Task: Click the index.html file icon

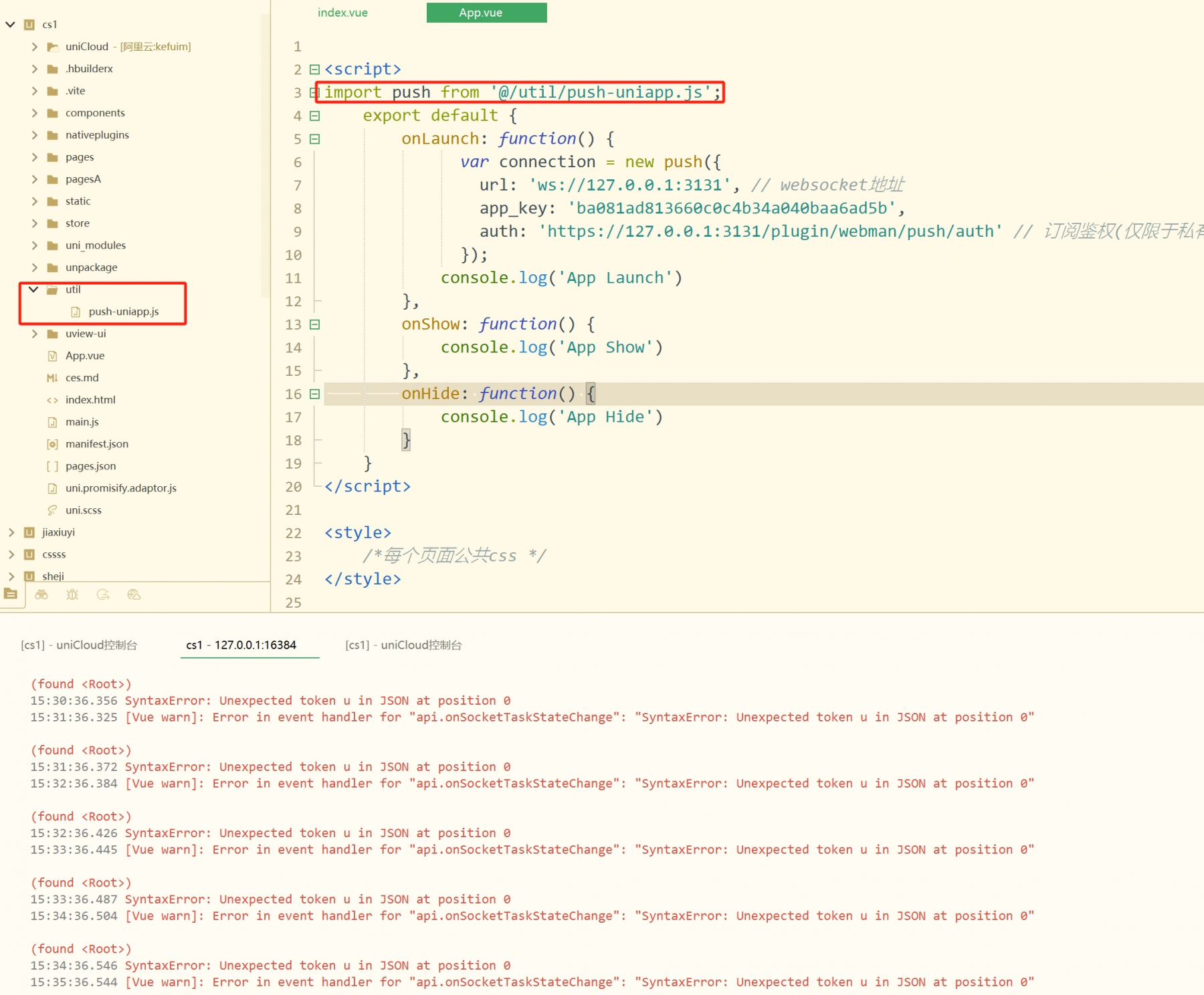Action: pos(52,400)
